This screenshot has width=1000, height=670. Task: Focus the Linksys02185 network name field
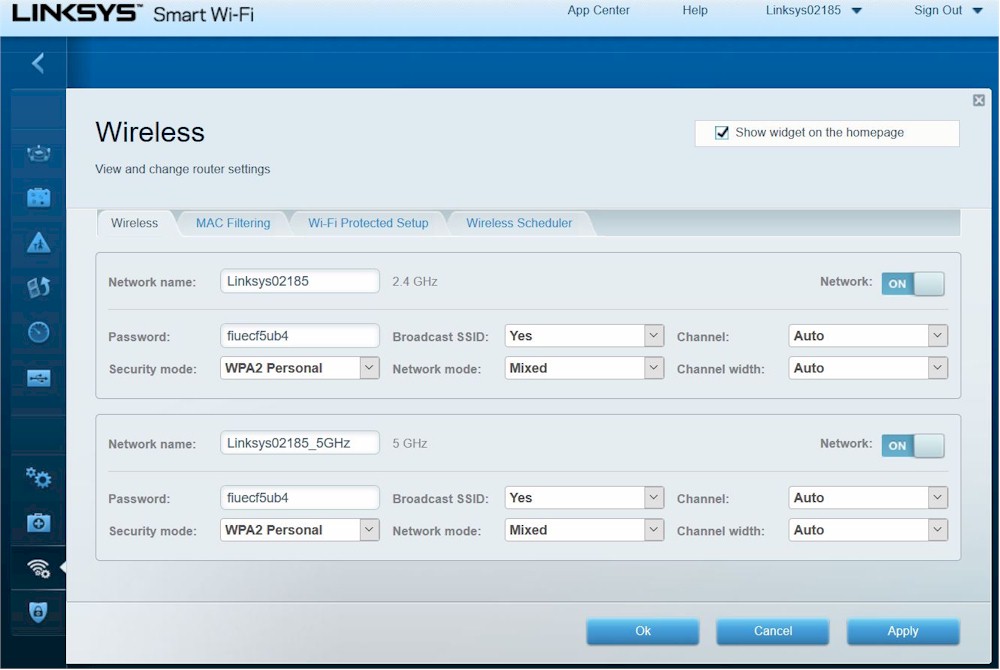300,281
